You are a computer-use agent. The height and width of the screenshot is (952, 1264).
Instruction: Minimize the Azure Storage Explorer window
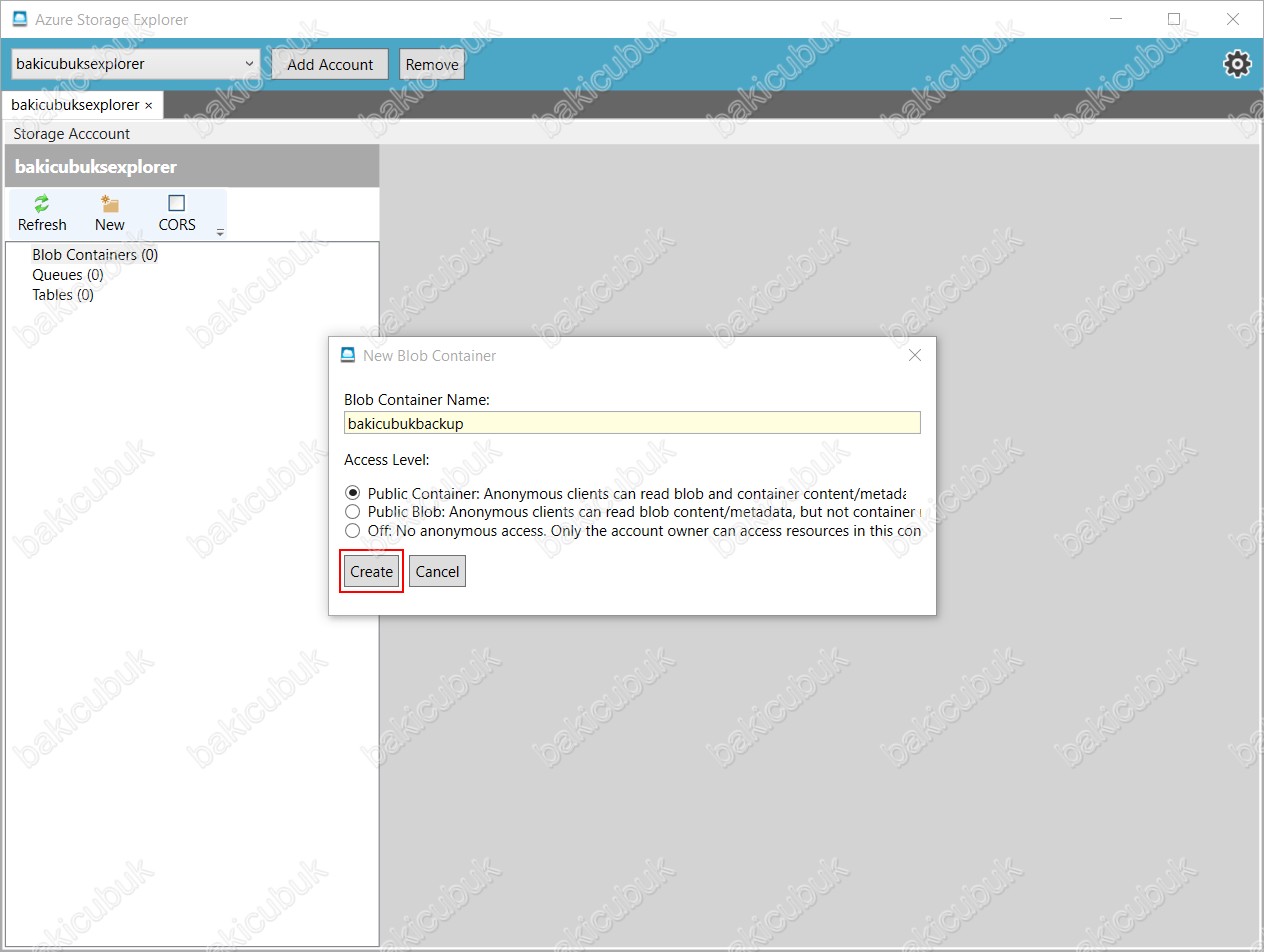[1116, 19]
